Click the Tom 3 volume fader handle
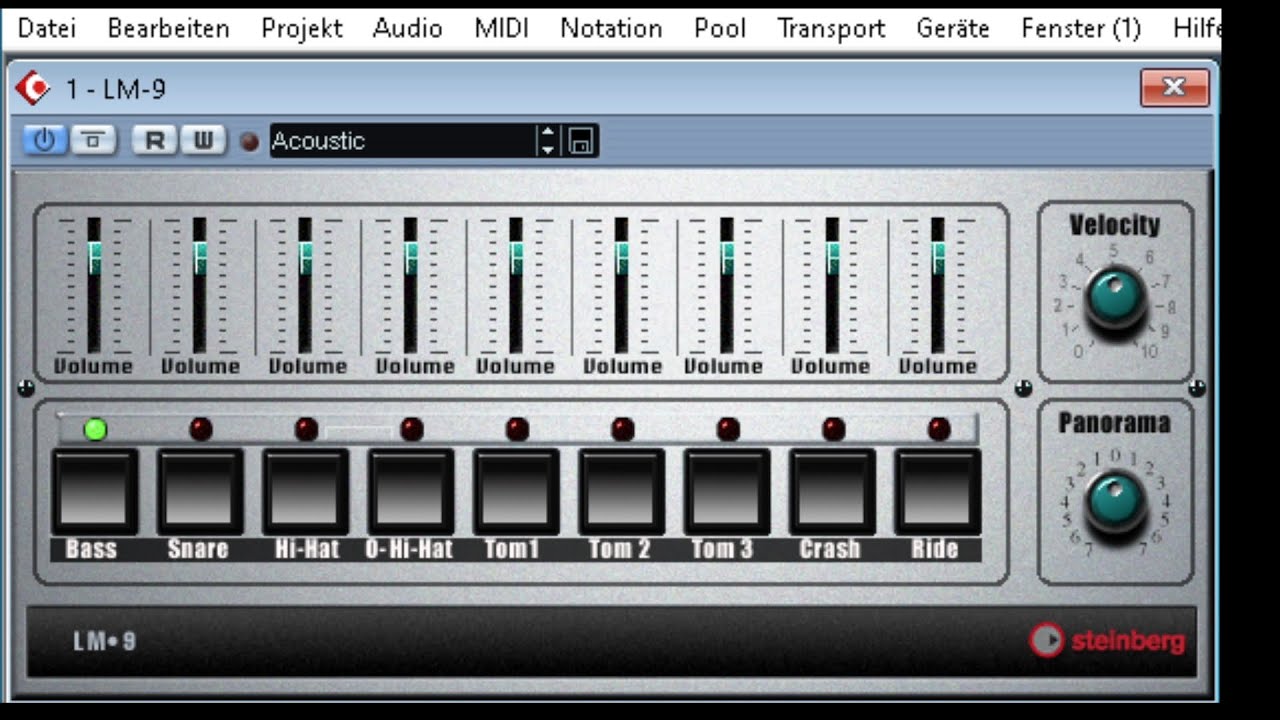Screen dimensions: 1280x720 pos(727,257)
